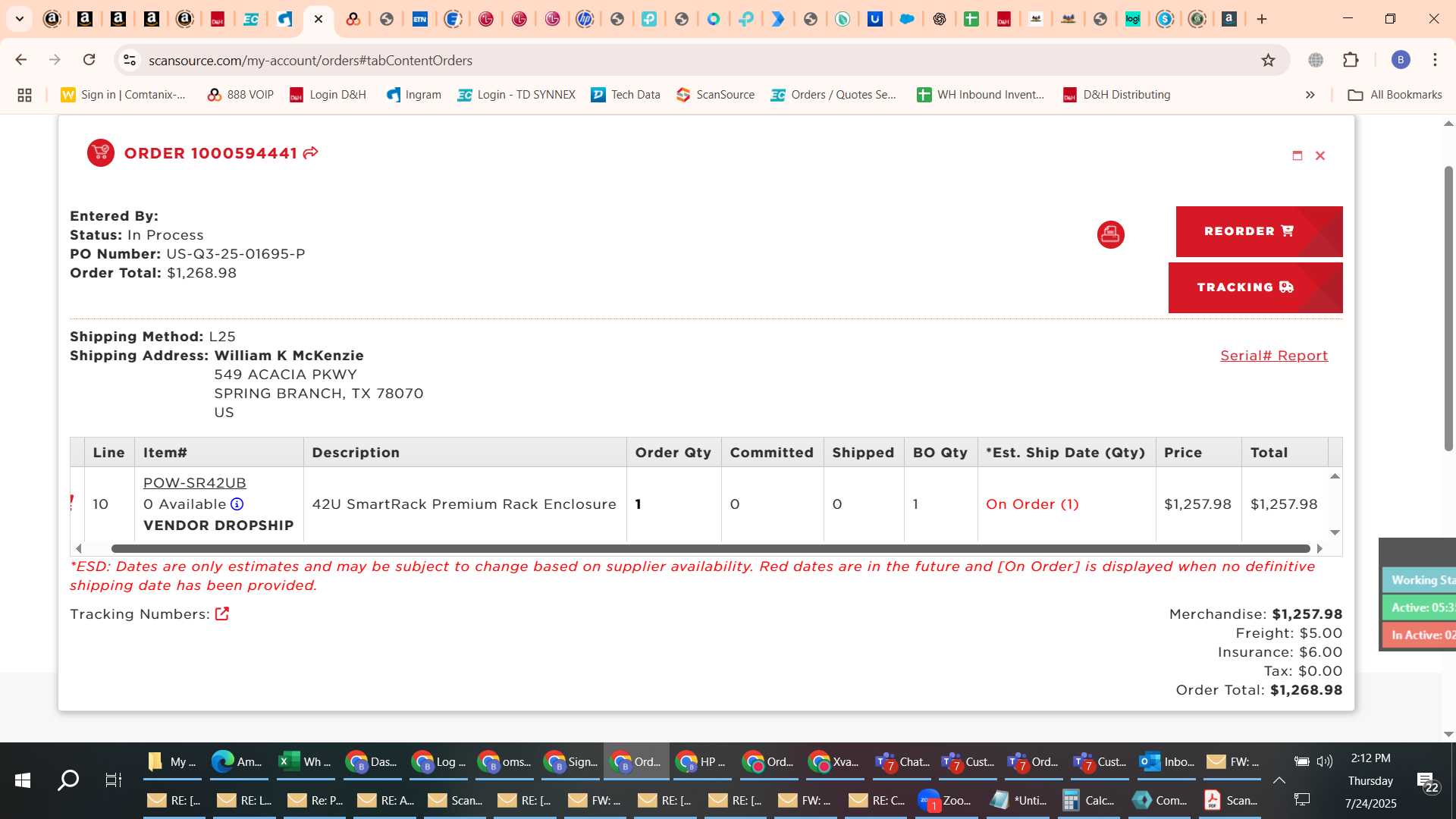Open the Outlook Inbox taskbar window
Screen dimensions: 1456x819
pyautogui.click(x=1168, y=761)
